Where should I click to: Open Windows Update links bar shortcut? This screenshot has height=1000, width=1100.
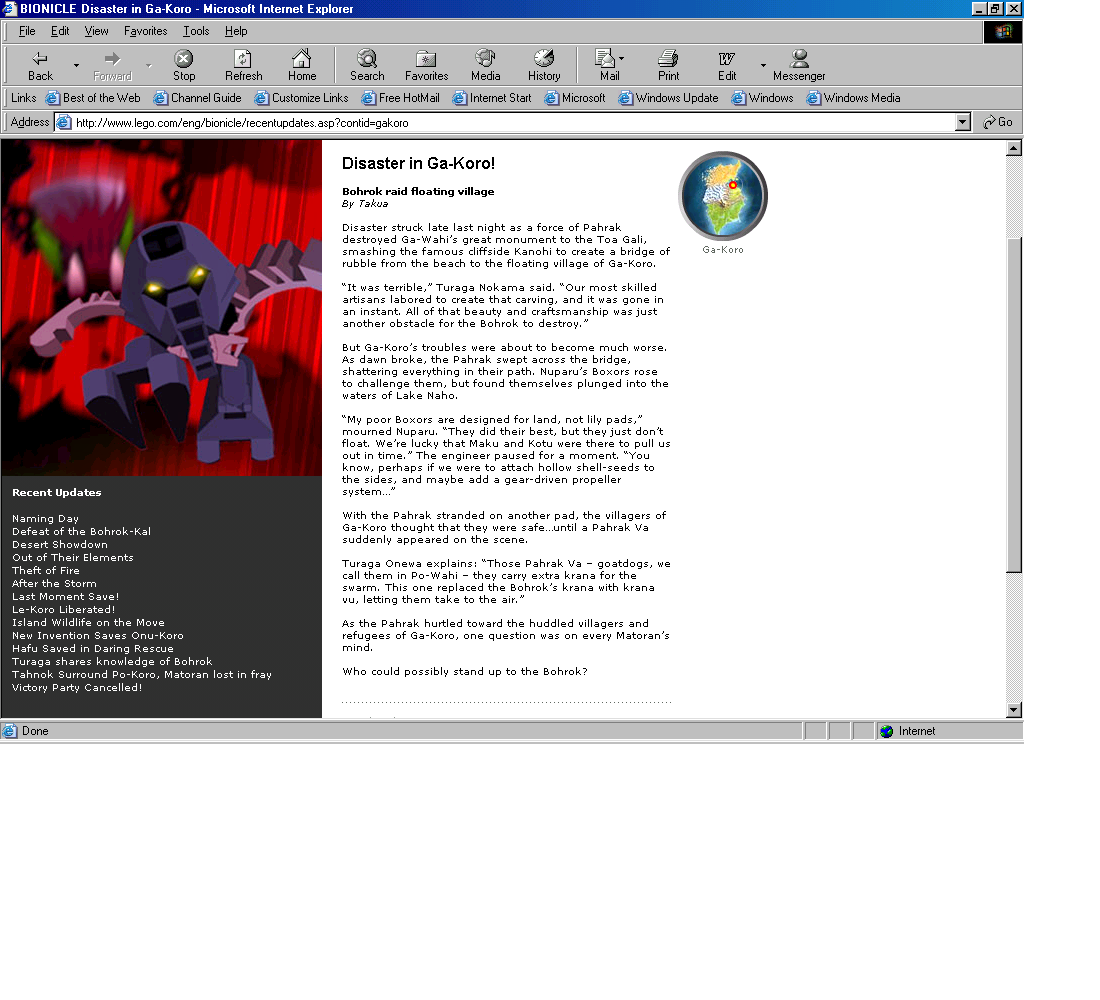[668, 98]
